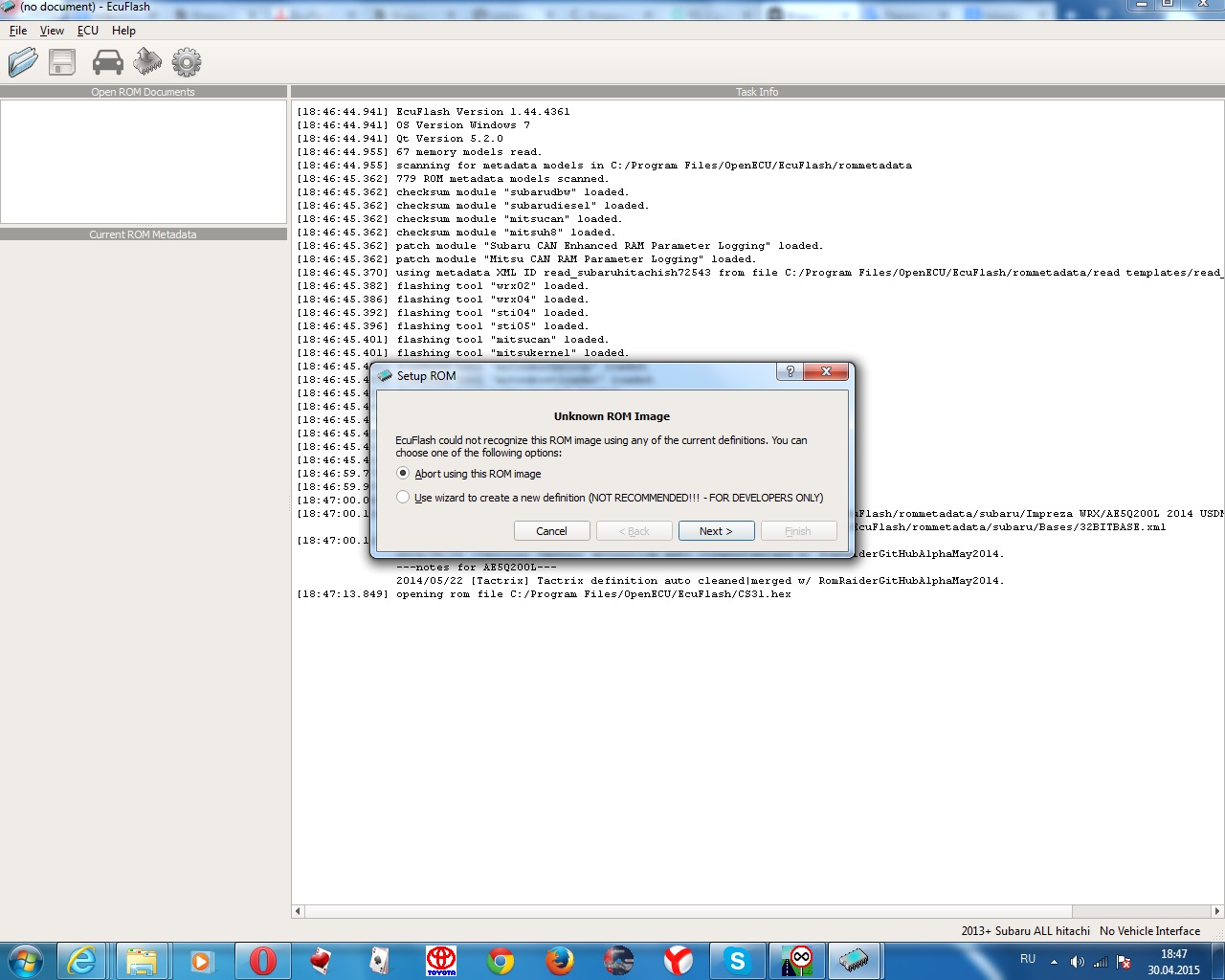Open the View menu
This screenshot has width=1225, height=980.
pyautogui.click(x=53, y=31)
